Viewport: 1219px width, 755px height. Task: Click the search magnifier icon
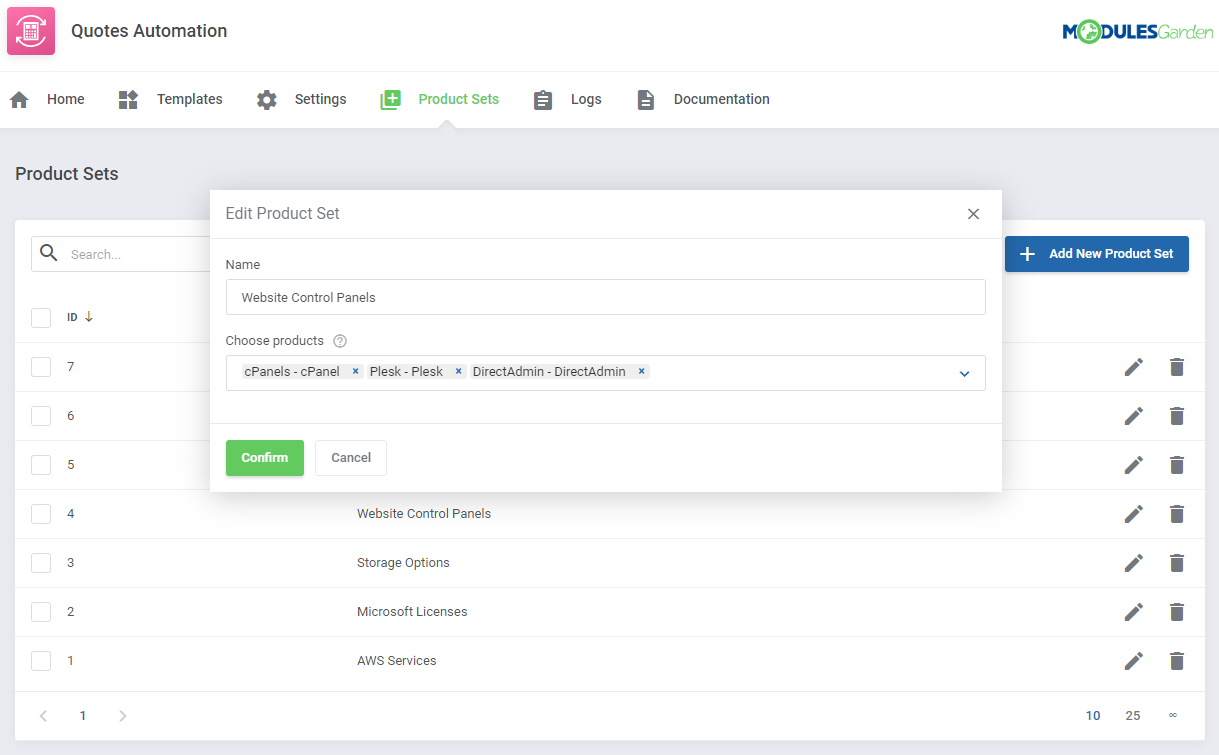coord(48,253)
